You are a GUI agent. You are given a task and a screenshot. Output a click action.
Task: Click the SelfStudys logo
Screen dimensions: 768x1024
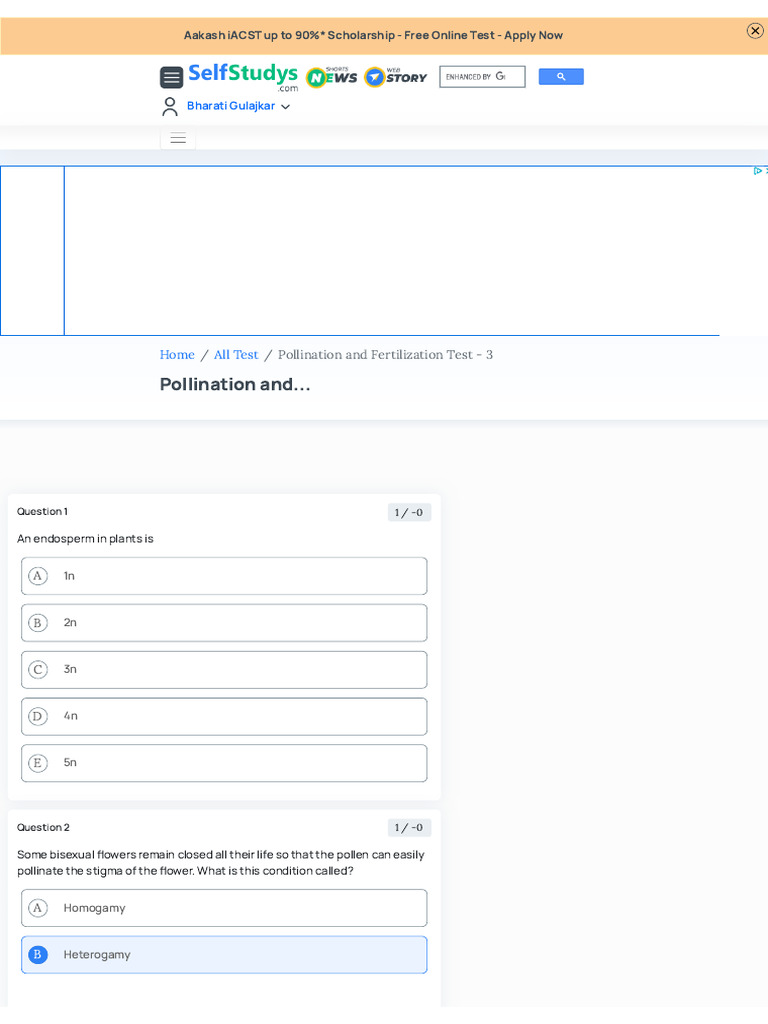[x=243, y=76]
